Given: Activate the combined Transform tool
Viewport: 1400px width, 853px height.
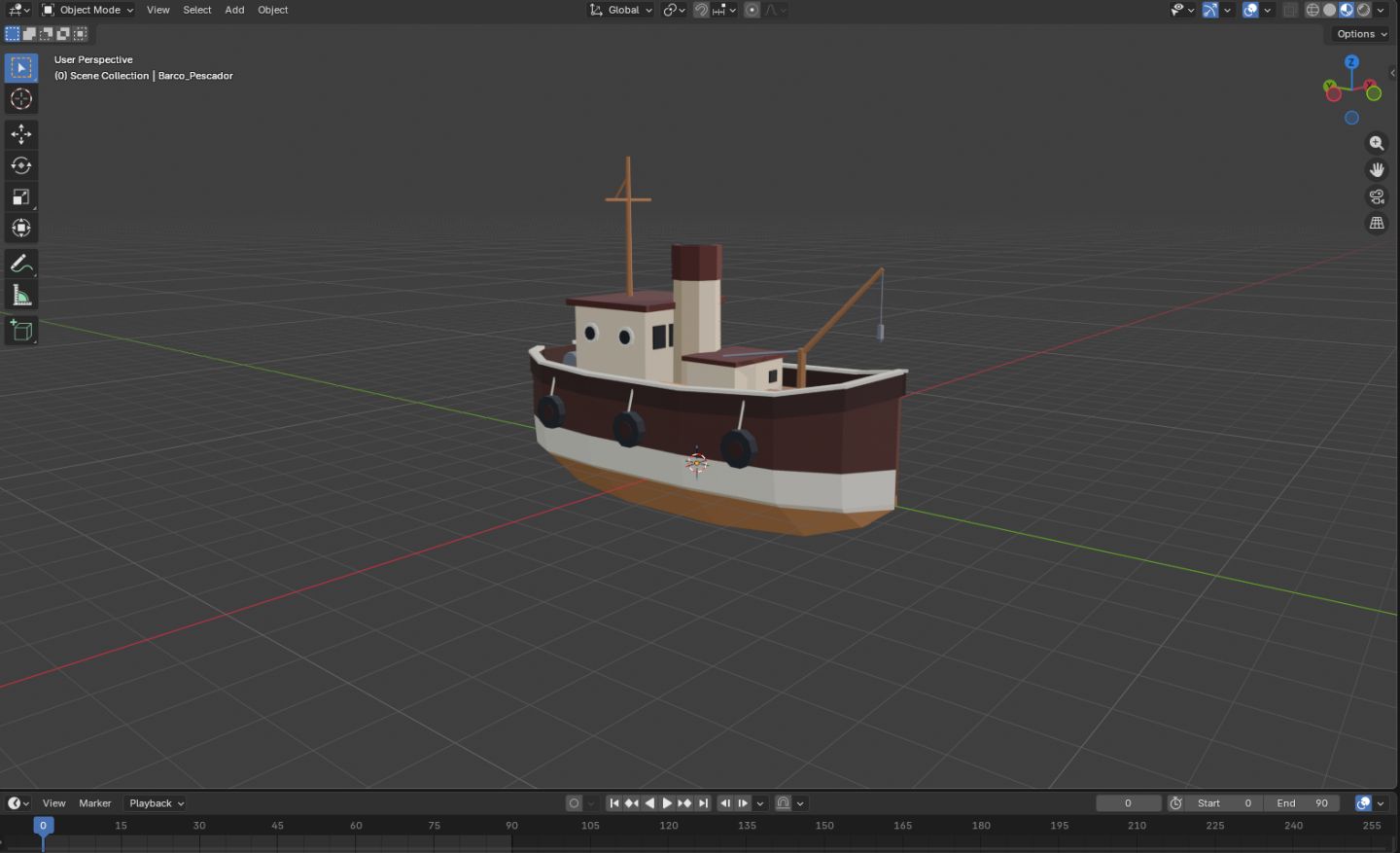Looking at the screenshot, I should click(x=21, y=229).
